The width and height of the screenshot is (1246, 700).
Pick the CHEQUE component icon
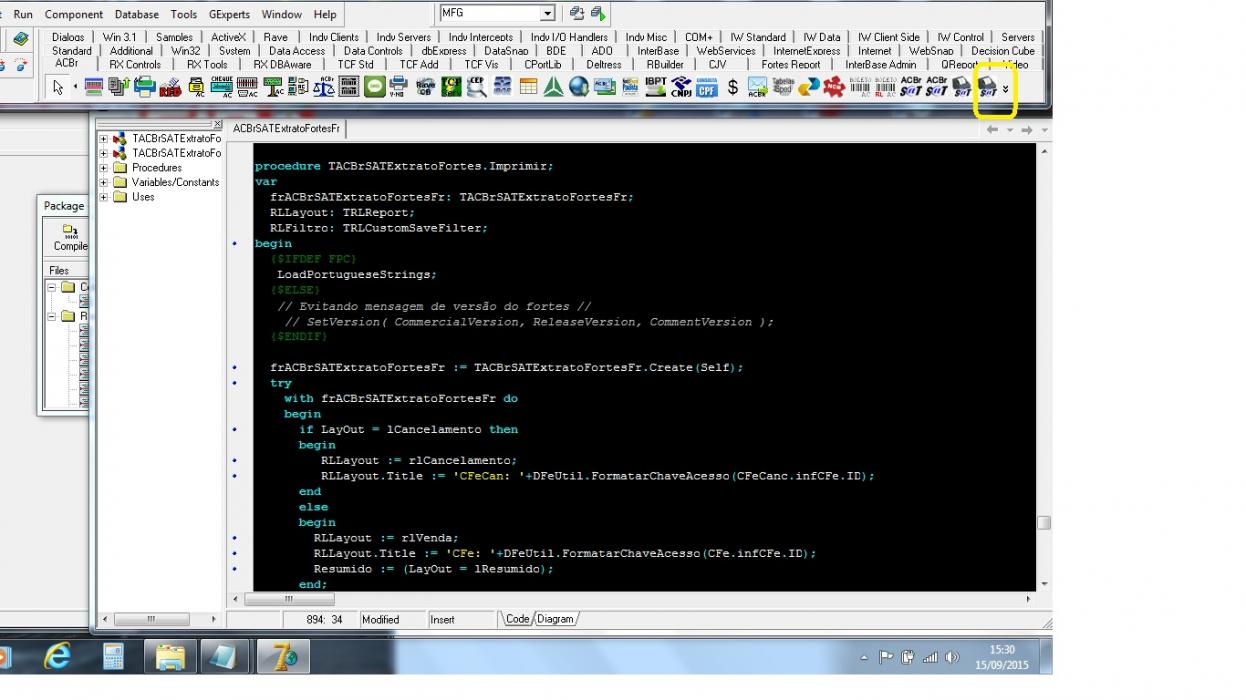(221, 87)
